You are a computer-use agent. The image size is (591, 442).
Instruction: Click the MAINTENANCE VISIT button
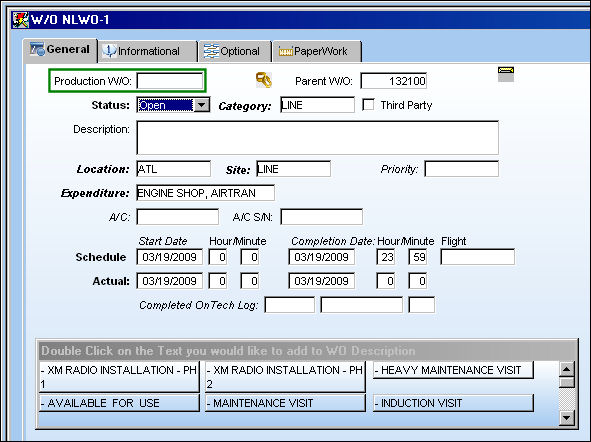[x=285, y=403]
